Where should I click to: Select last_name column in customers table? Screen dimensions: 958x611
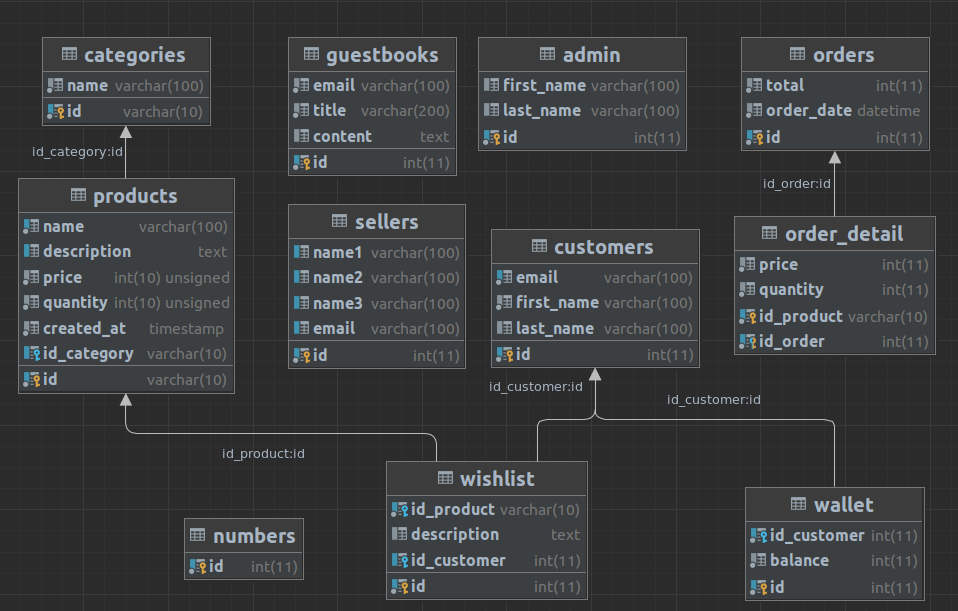[595, 329]
